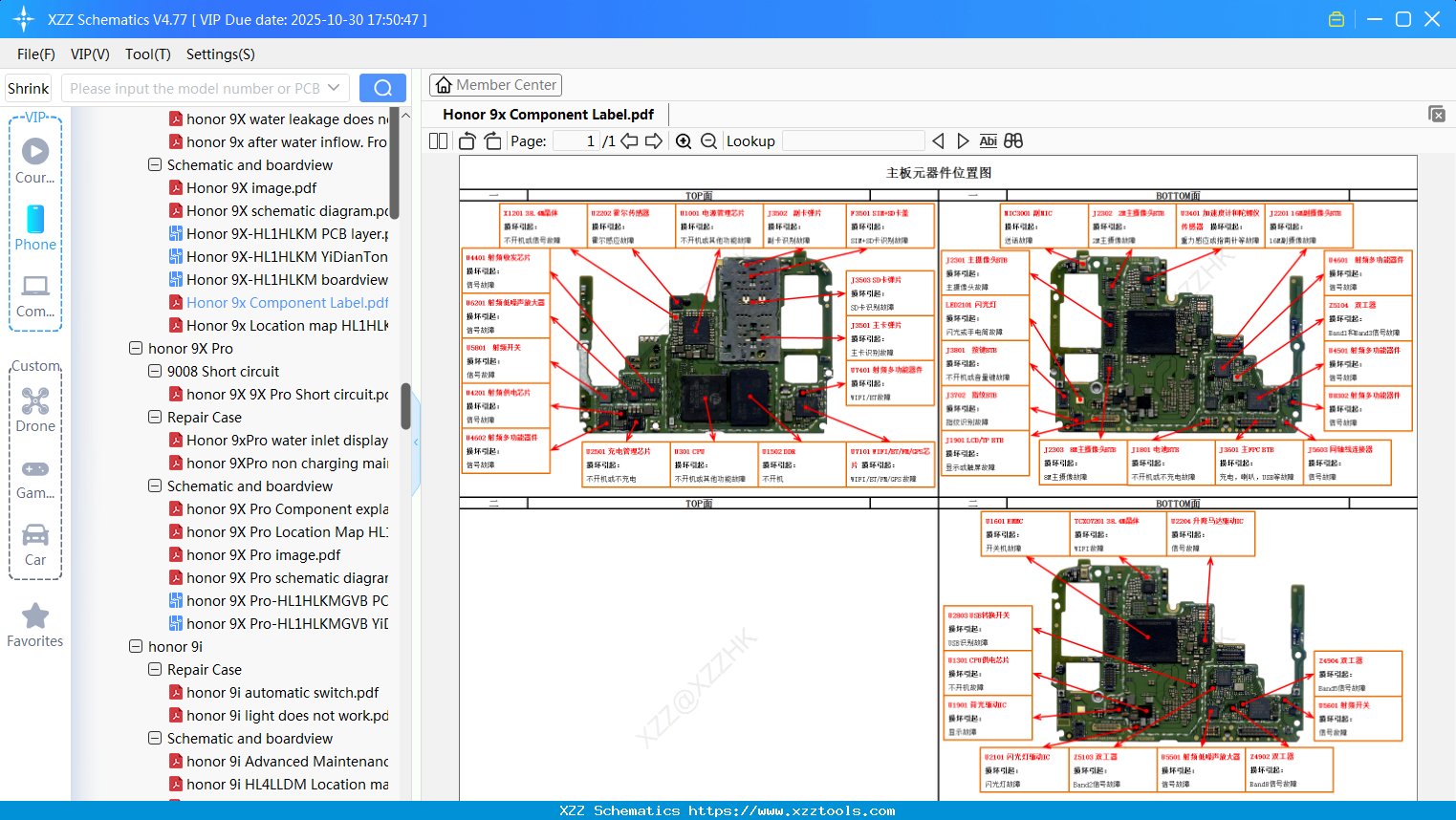Click the yellow briefcase icon in title bar
This screenshot has width=1456, height=820.
[1336, 19]
